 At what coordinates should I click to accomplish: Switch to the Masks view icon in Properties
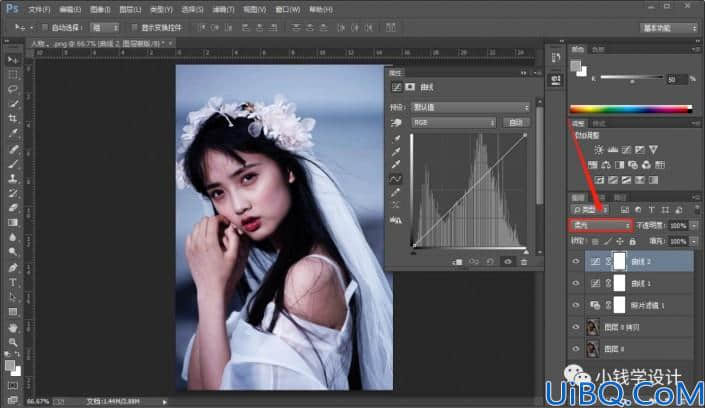[x=410, y=86]
